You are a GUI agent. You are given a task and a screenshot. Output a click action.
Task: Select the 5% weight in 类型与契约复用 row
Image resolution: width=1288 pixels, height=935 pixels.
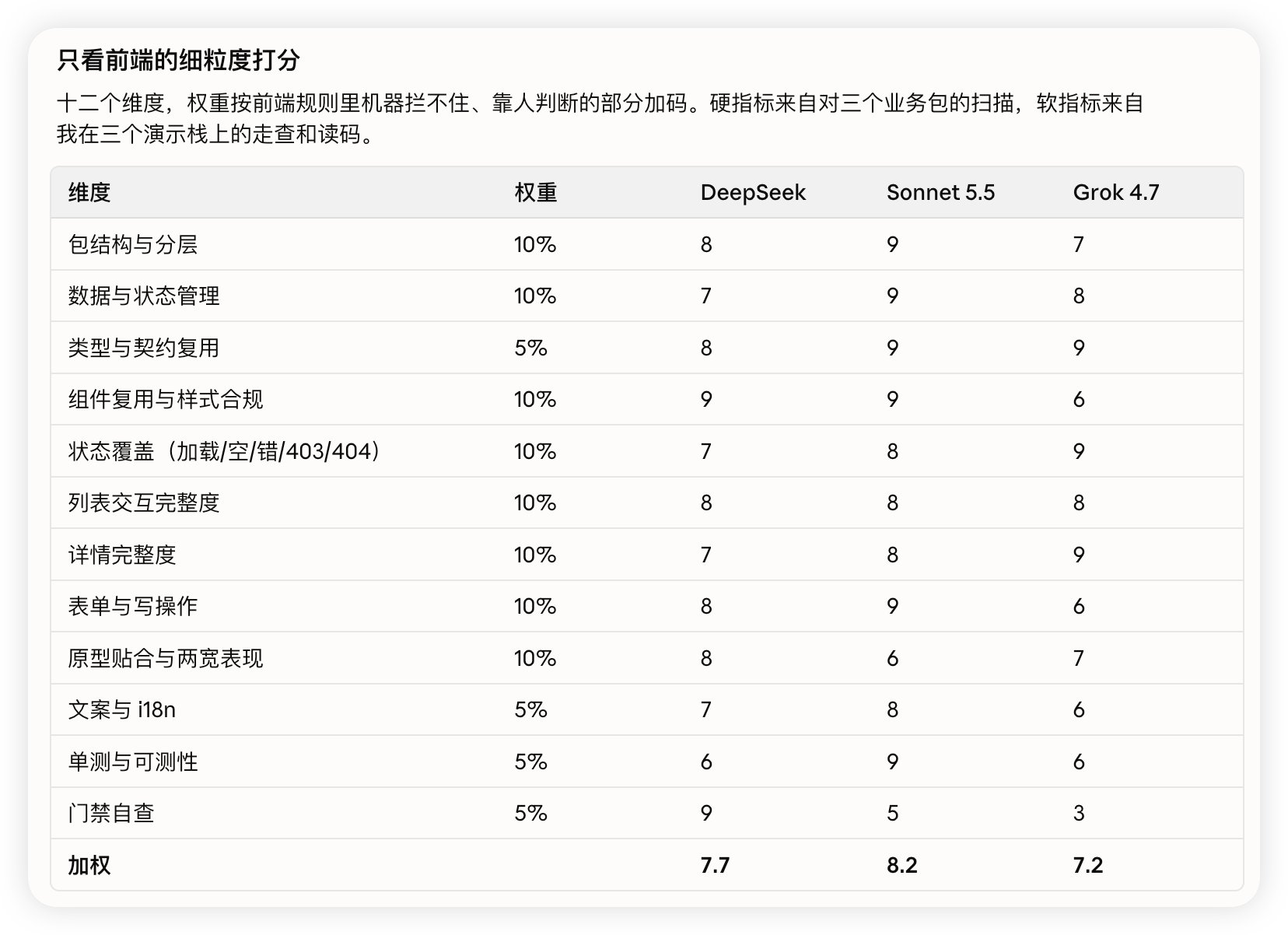tap(531, 348)
